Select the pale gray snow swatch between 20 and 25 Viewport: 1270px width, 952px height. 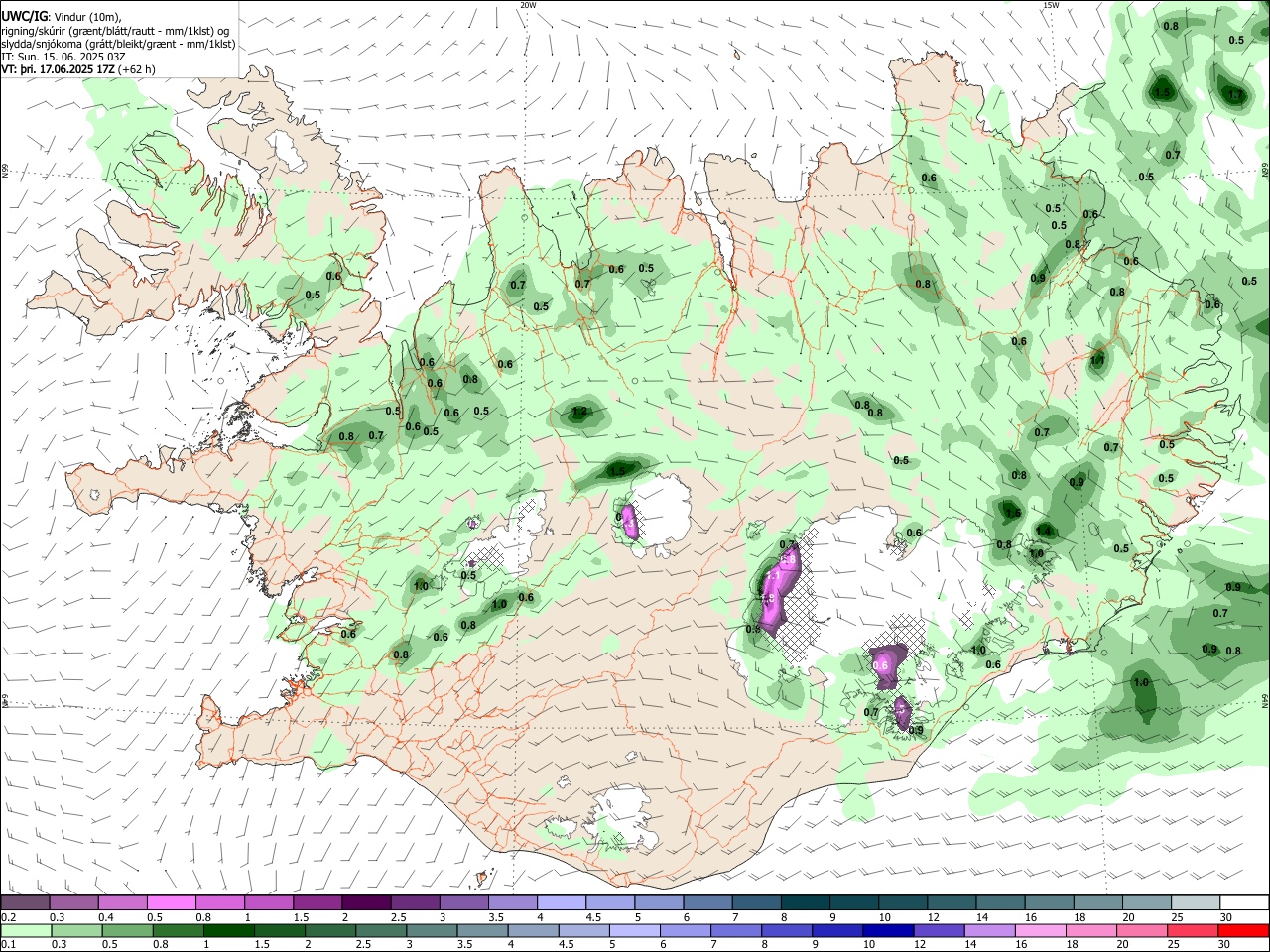(x=1147, y=903)
